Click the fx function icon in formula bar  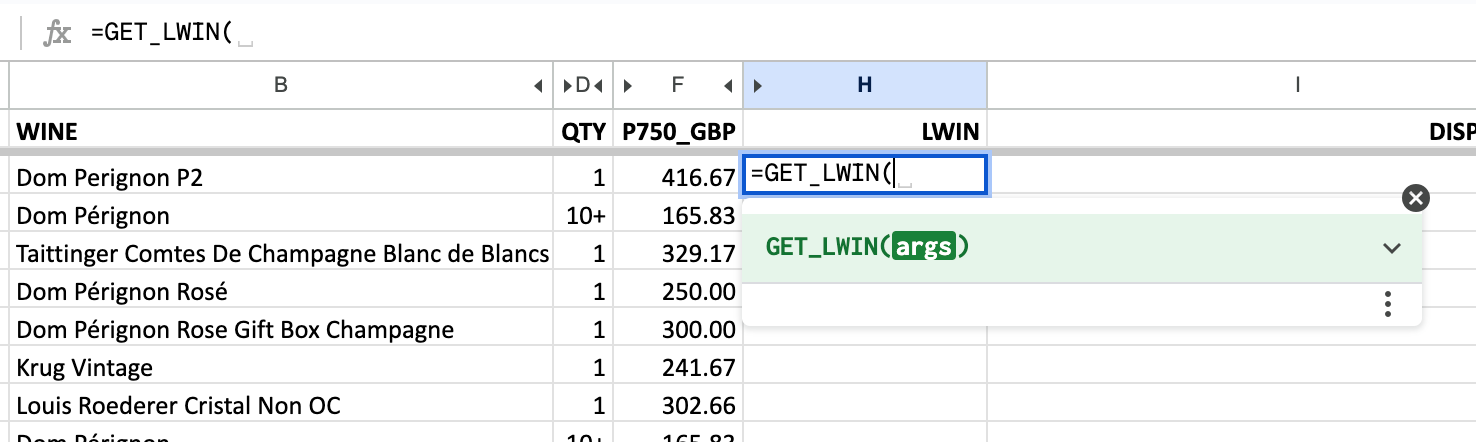57,33
